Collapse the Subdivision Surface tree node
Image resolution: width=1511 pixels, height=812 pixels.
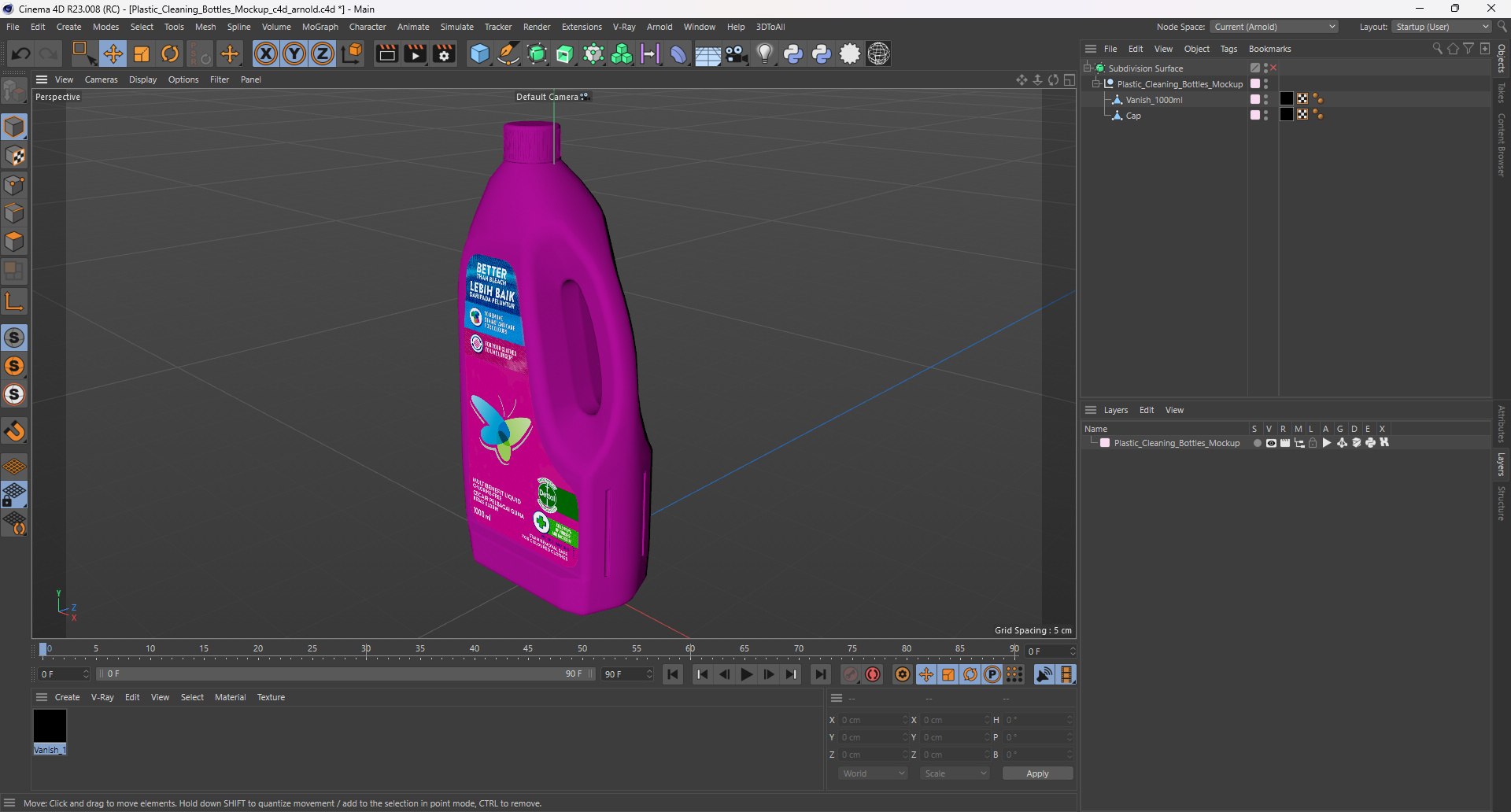tap(1087, 68)
